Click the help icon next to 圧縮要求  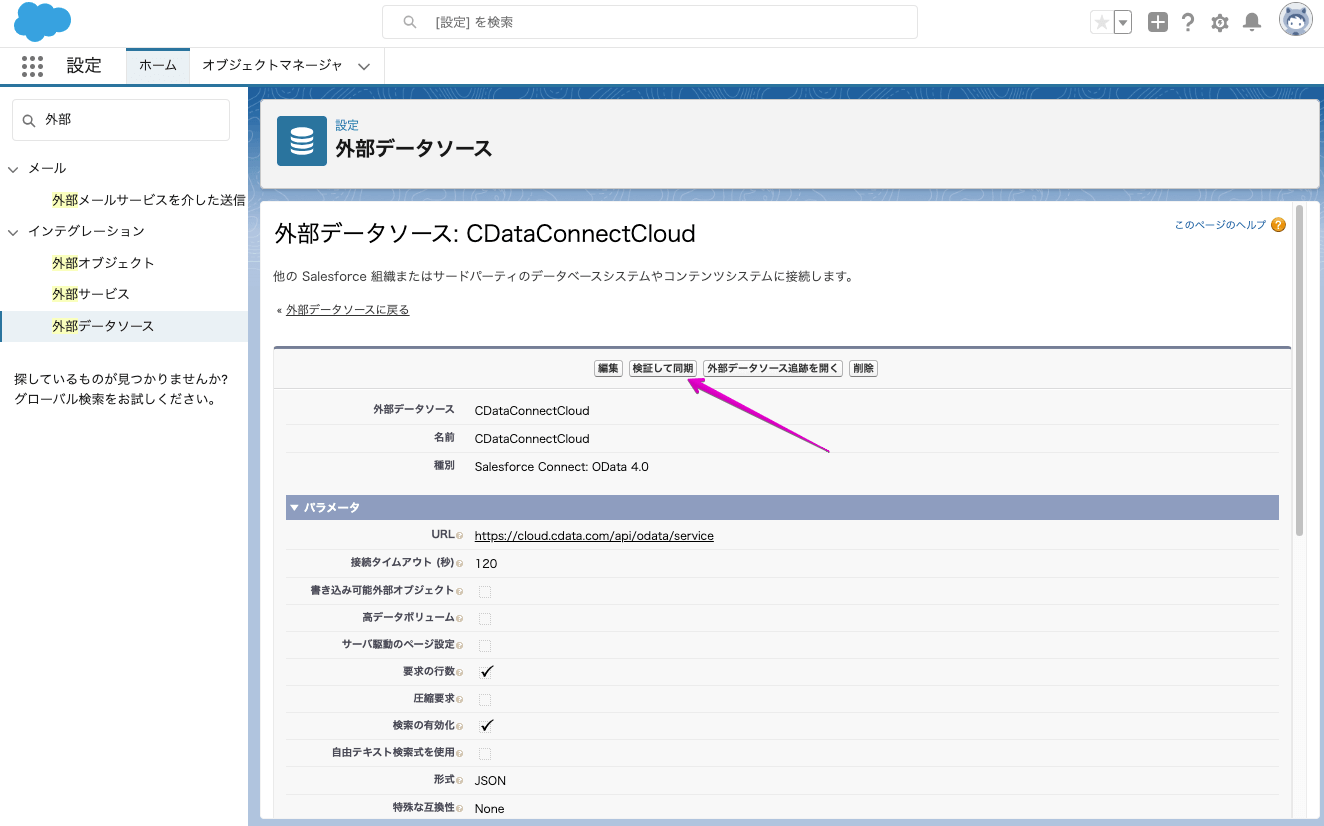click(460, 699)
